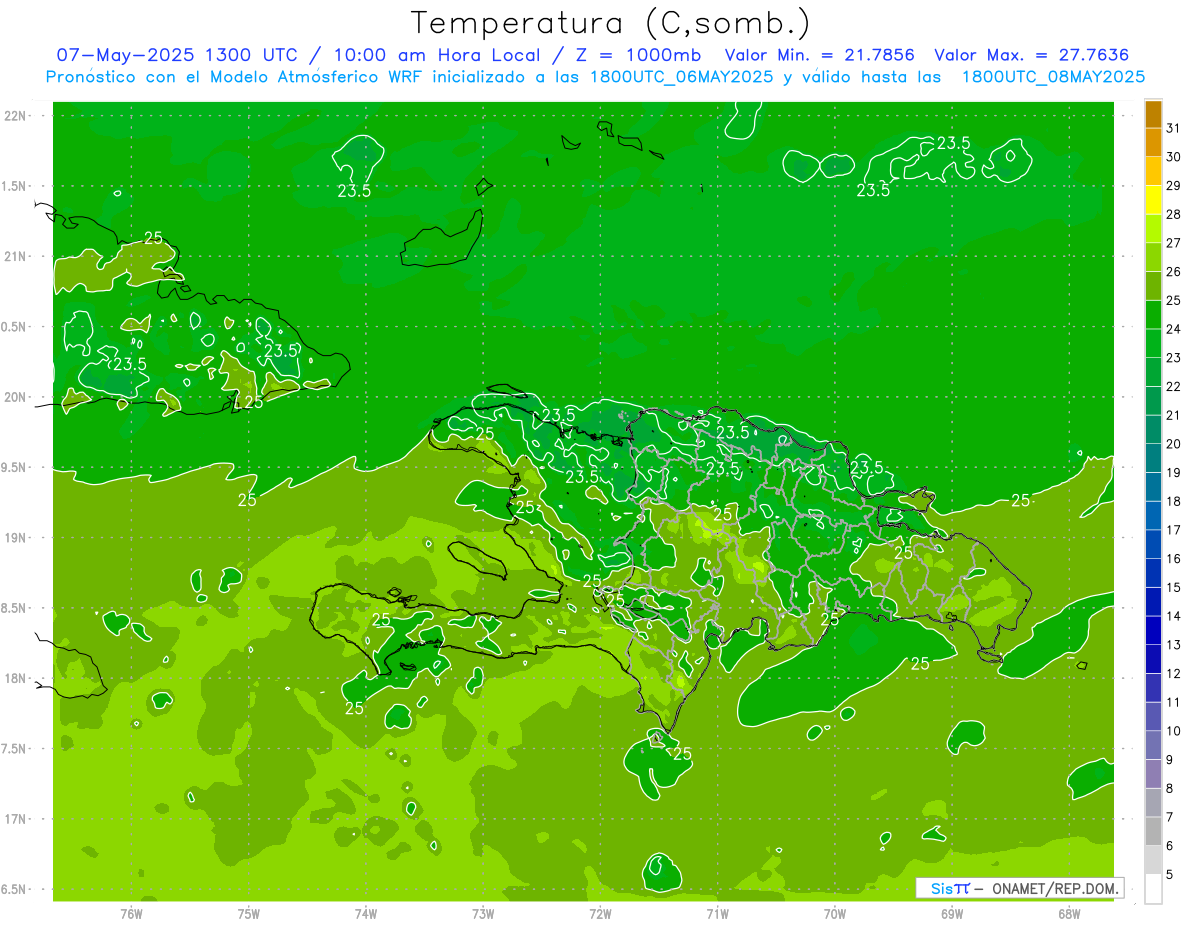The image size is (1200, 927).
Task: Click the 20N latitude axis label
Action: coord(16,397)
